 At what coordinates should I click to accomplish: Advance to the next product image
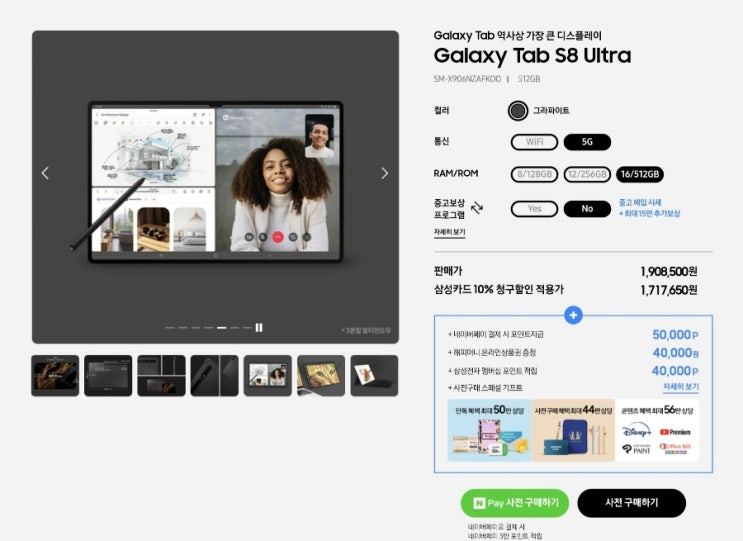384,173
